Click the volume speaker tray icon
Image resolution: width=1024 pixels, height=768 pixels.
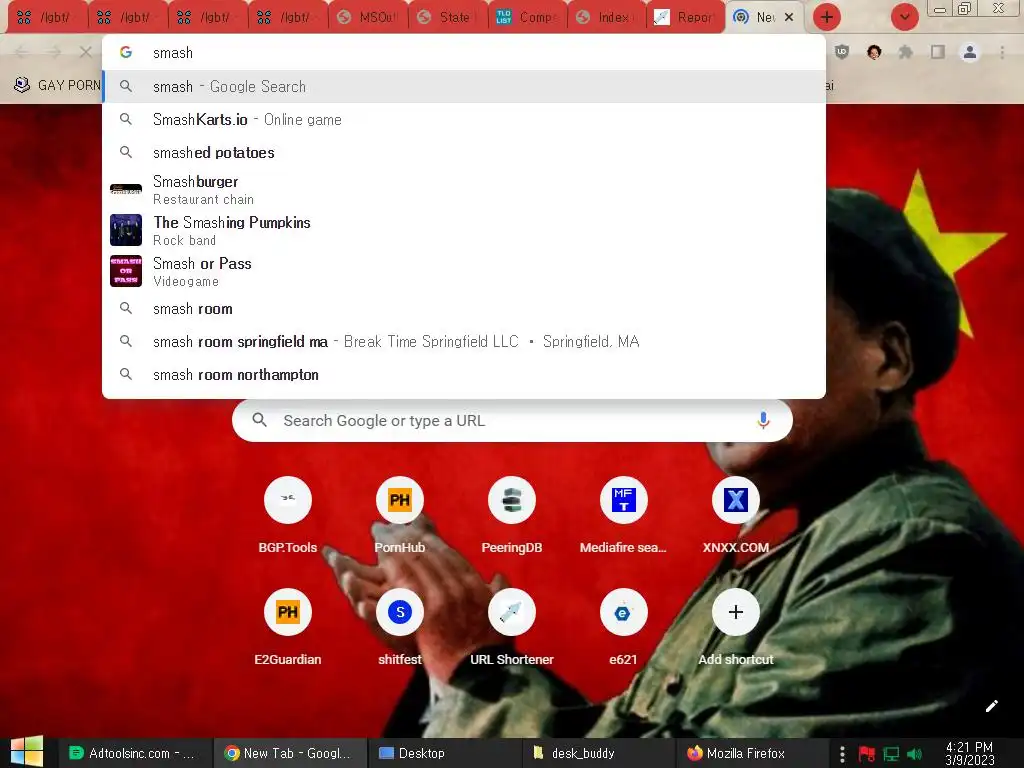pyautogui.click(x=915, y=754)
